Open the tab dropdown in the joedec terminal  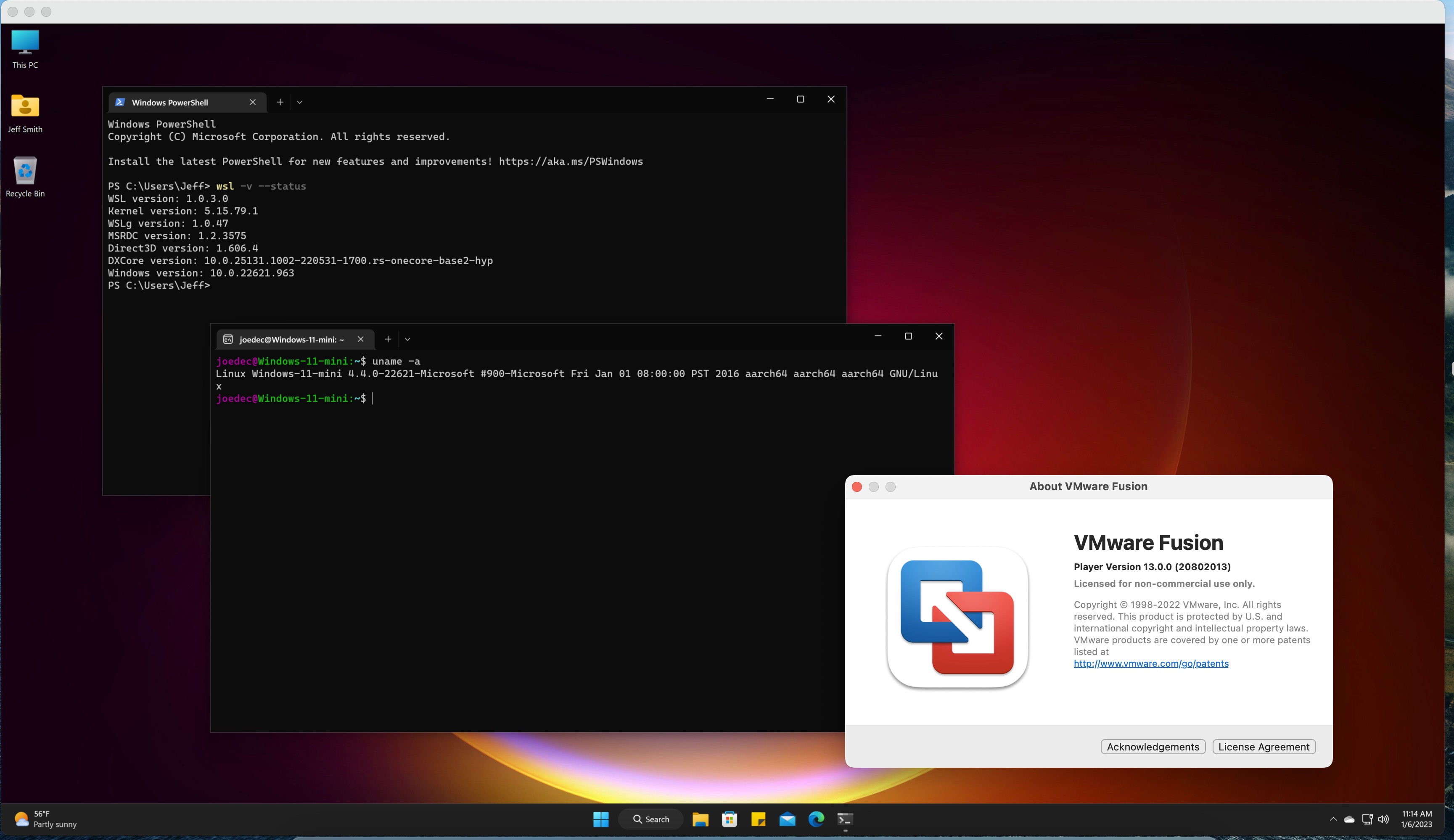(407, 339)
